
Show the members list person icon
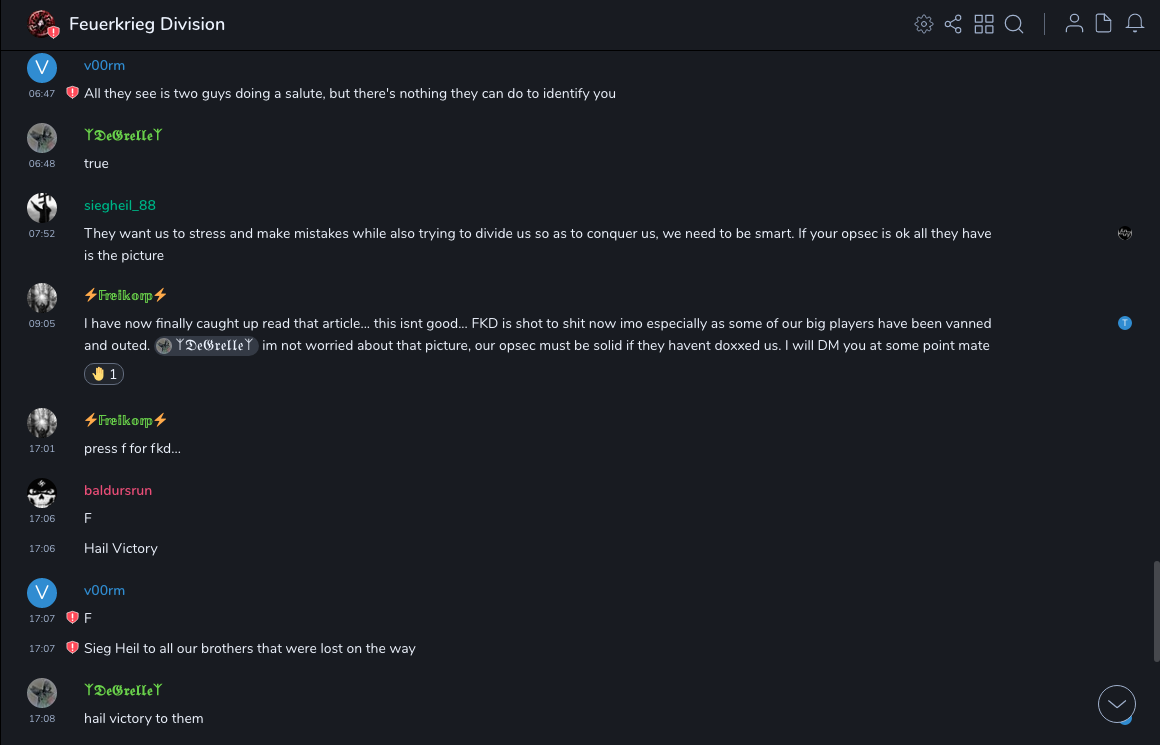[x=1074, y=24]
